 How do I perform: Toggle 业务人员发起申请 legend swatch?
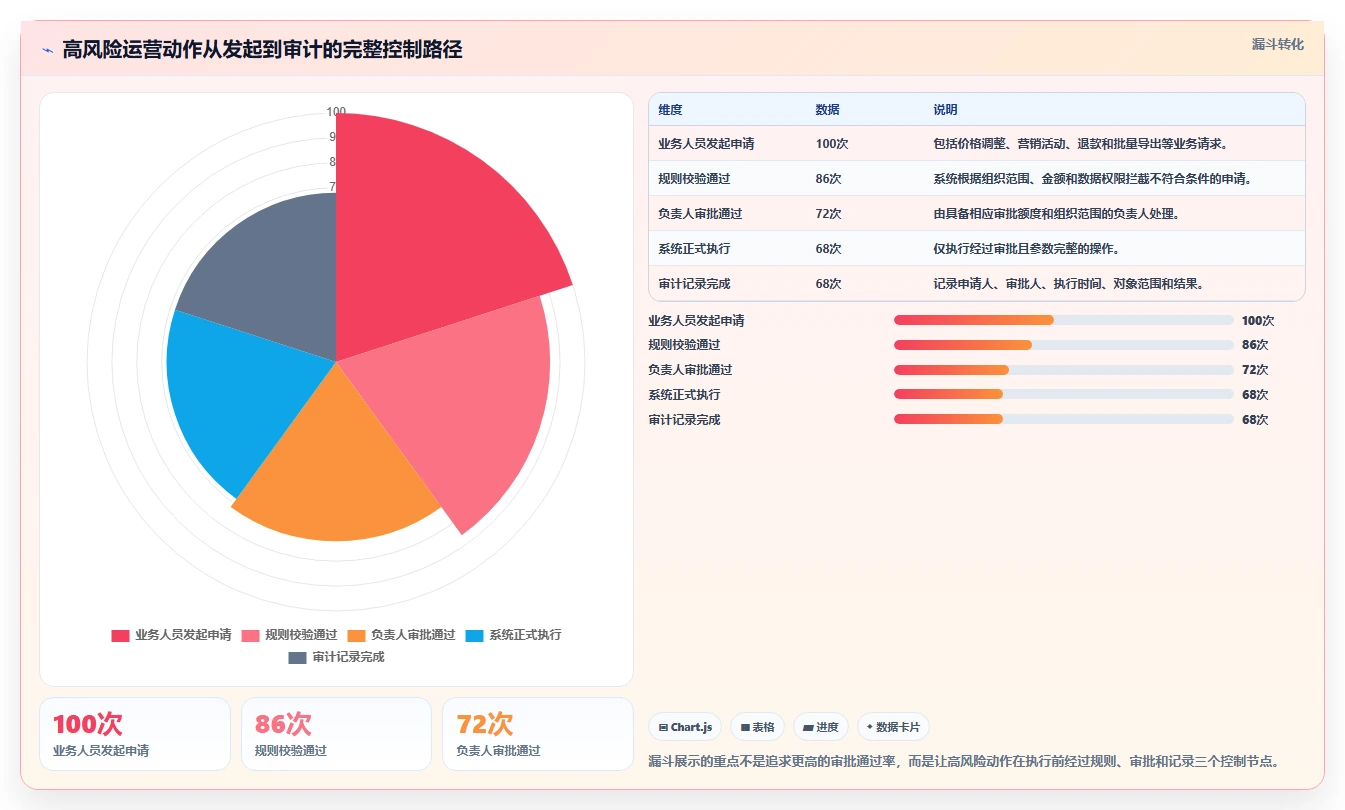(120, 635)
